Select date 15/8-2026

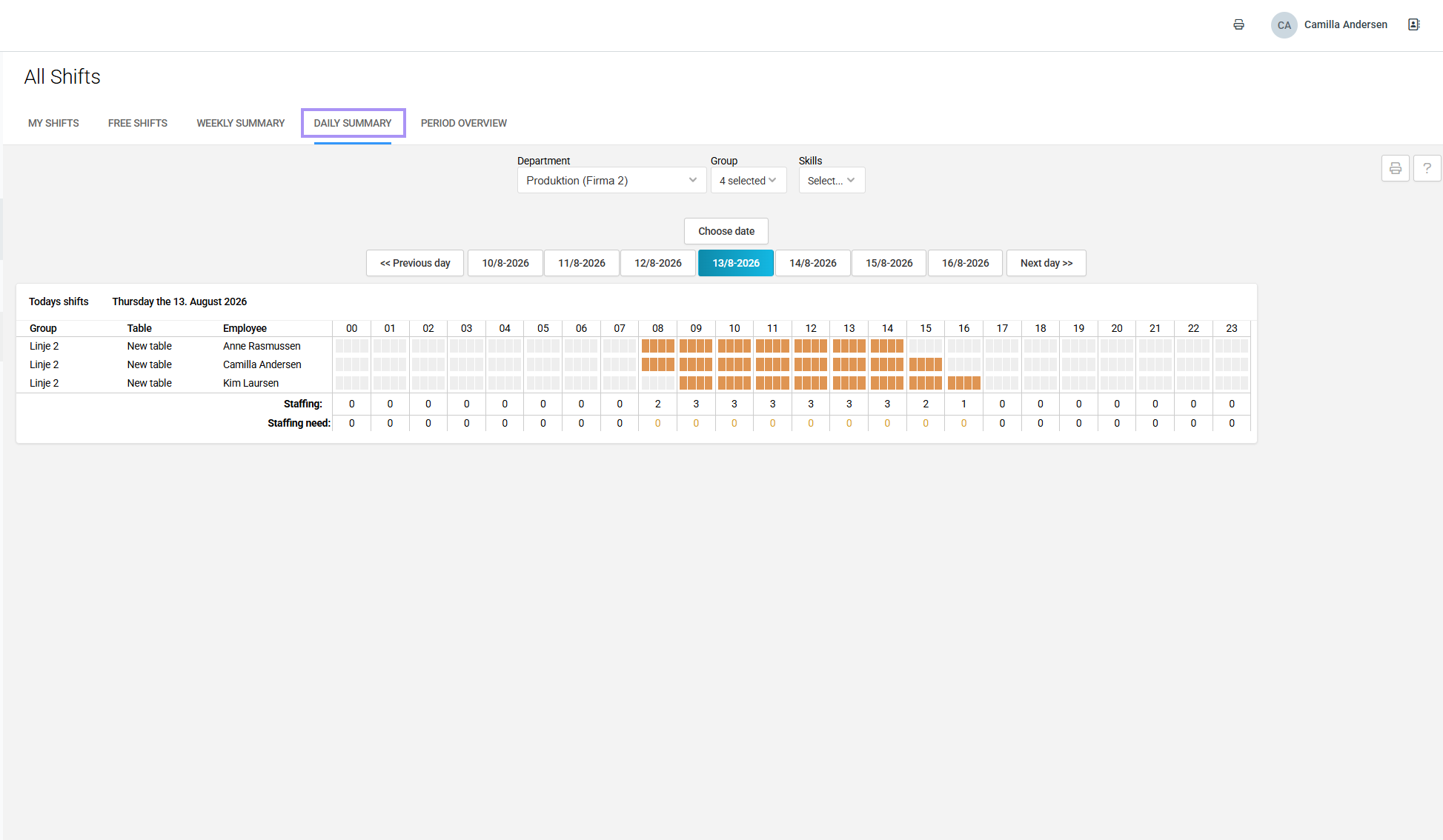(x=889, y=263)
